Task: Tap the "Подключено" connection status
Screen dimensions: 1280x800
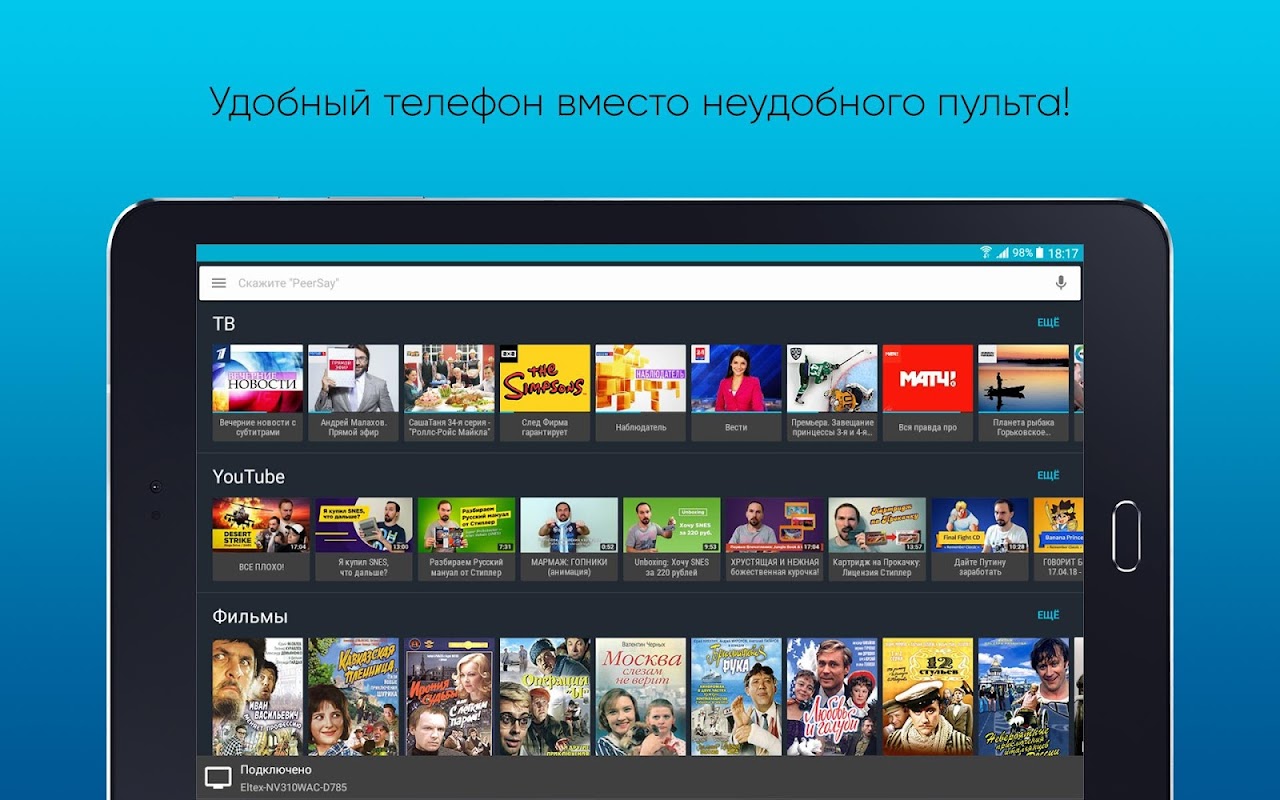Action: [276, 770]
